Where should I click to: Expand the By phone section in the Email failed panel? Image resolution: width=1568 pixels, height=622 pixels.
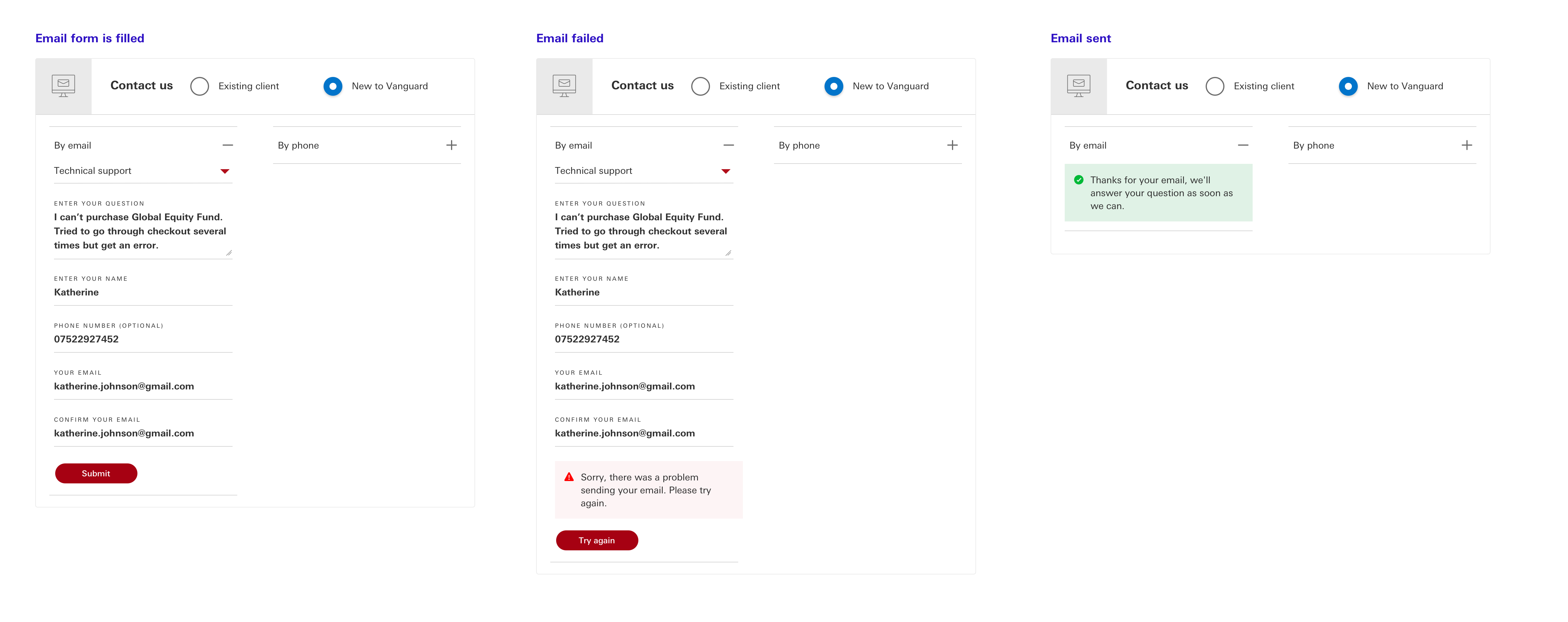[952, 145]
